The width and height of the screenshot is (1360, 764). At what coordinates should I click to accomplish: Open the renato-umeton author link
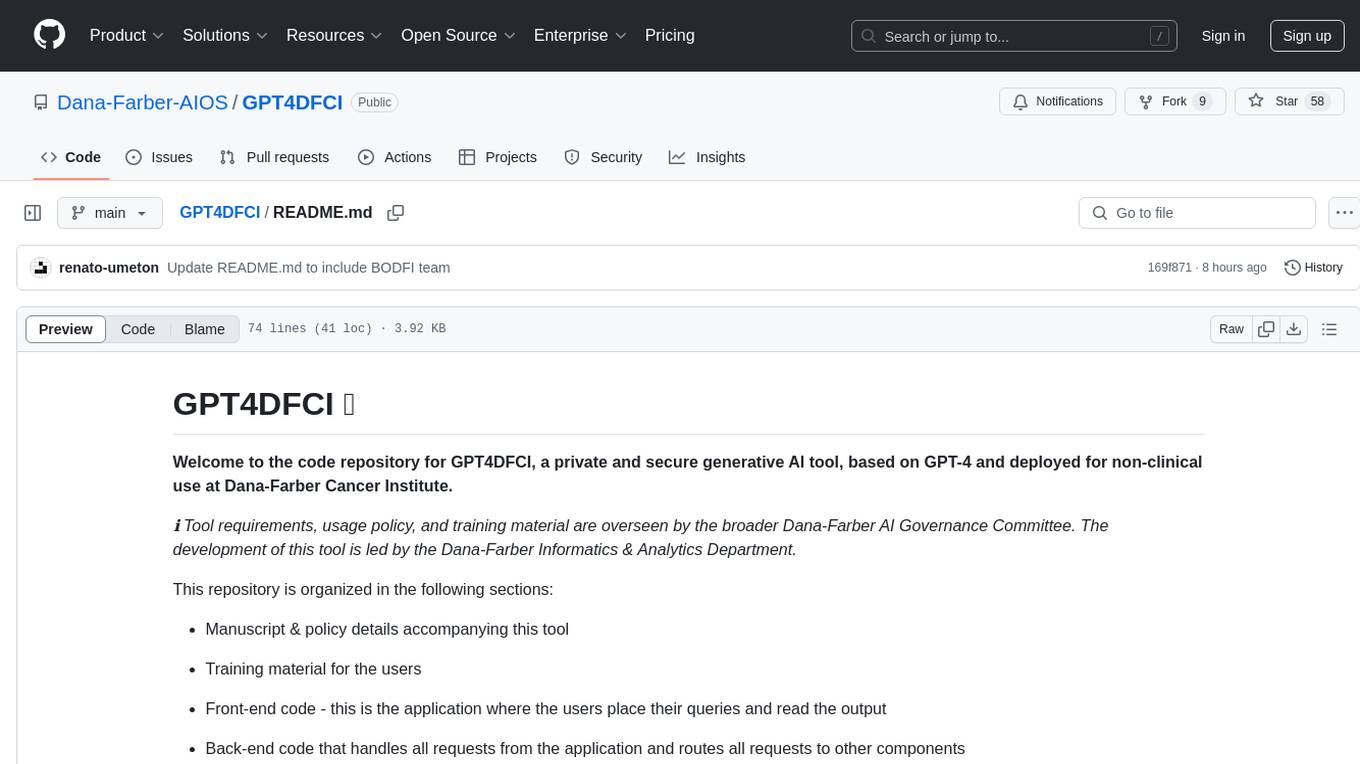tap(109, 268)
